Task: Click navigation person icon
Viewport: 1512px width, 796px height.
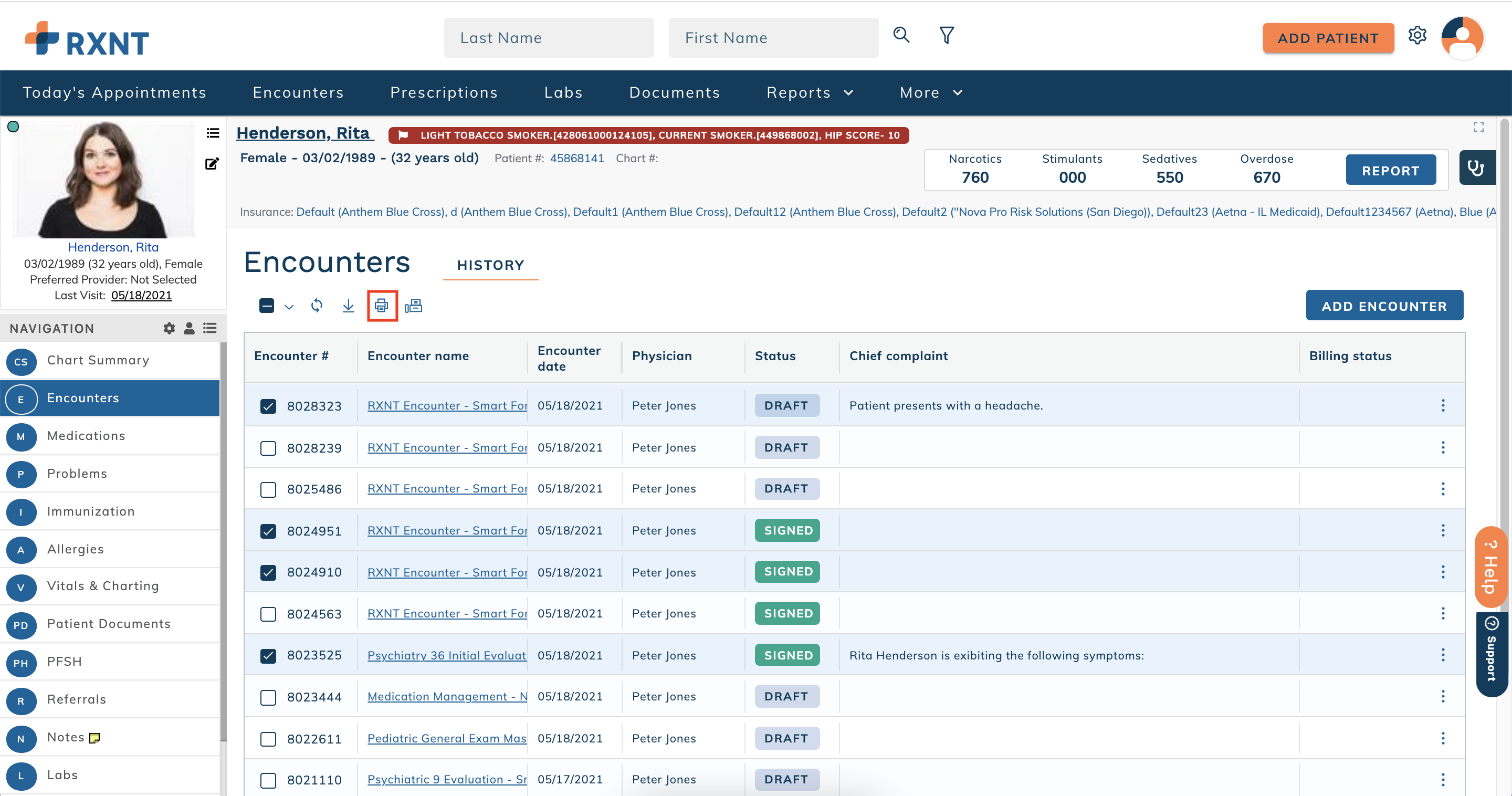Action: (189, 328)
